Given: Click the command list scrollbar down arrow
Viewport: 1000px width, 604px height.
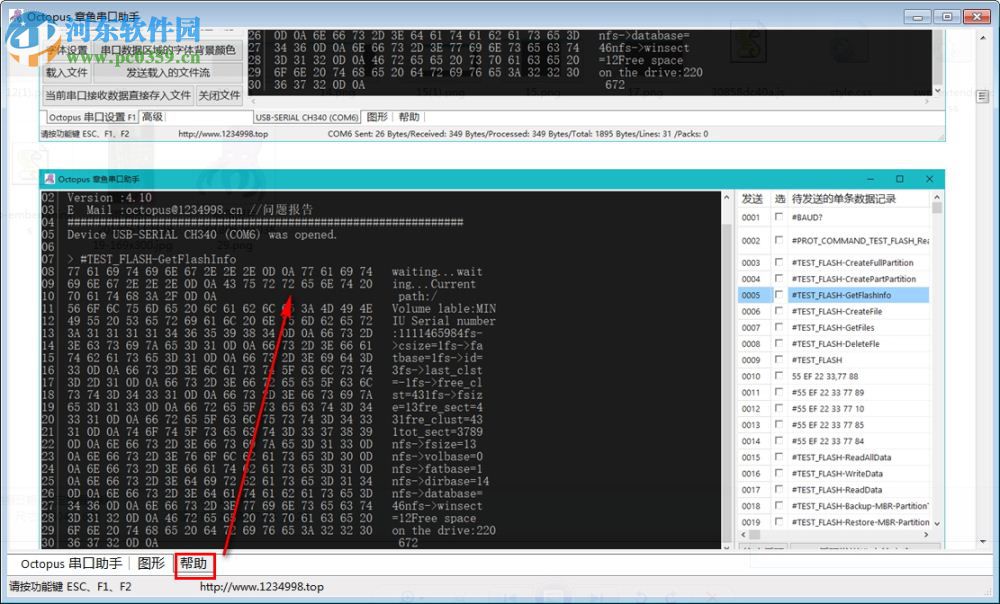Looking at the screenshot, I should pyautogui.click(x=937, y=524).
